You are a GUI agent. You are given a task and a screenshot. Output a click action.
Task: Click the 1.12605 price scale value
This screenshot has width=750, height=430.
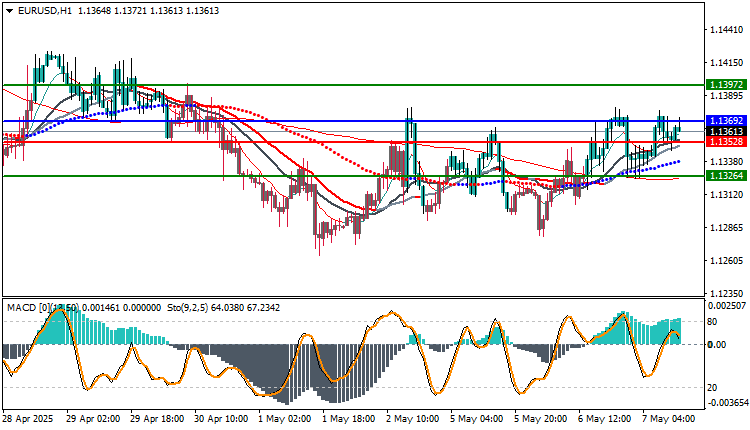pyautogui.click(x=727, y=261)
